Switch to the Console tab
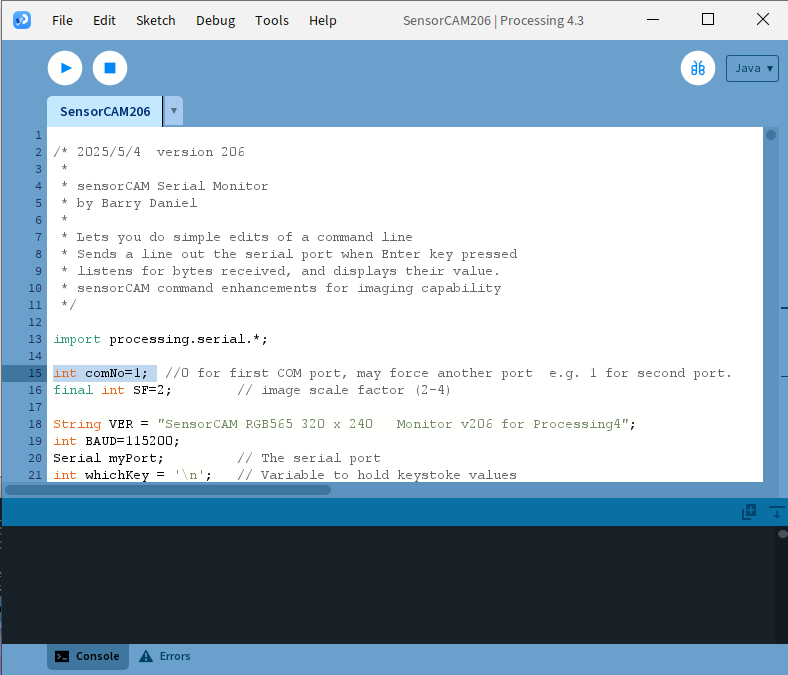788x675 pixels. click(89, 656)
